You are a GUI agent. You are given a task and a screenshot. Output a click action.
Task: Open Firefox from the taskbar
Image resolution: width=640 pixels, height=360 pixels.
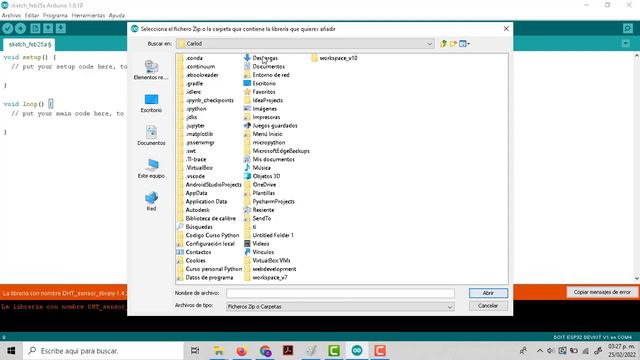tap(242, 351)
